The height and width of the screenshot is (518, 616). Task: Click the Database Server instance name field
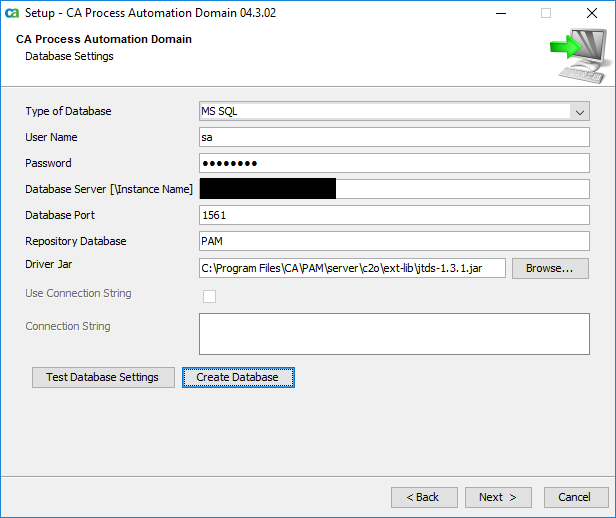[394, 189]
